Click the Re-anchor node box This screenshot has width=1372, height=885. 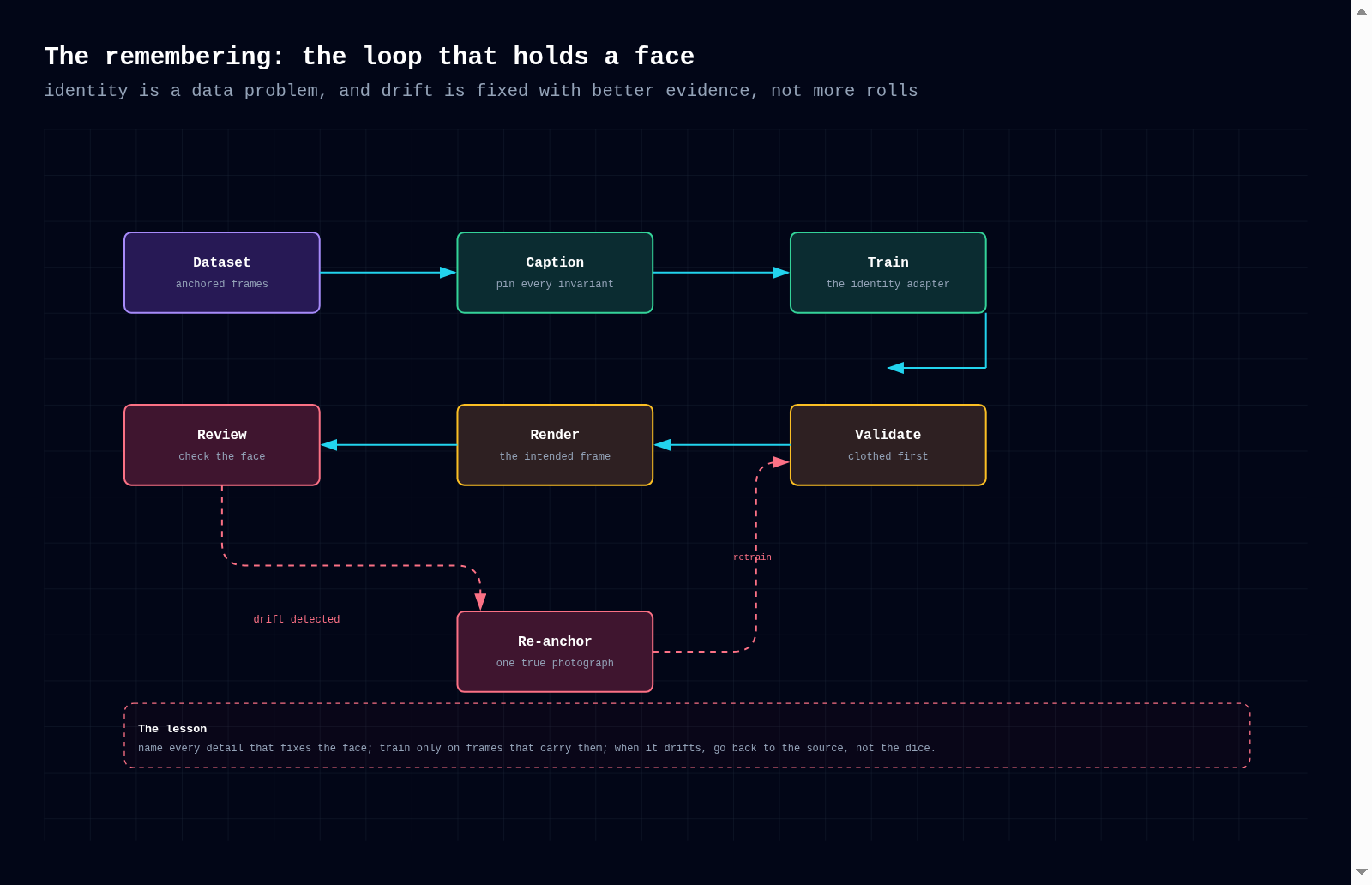[555, 652]
